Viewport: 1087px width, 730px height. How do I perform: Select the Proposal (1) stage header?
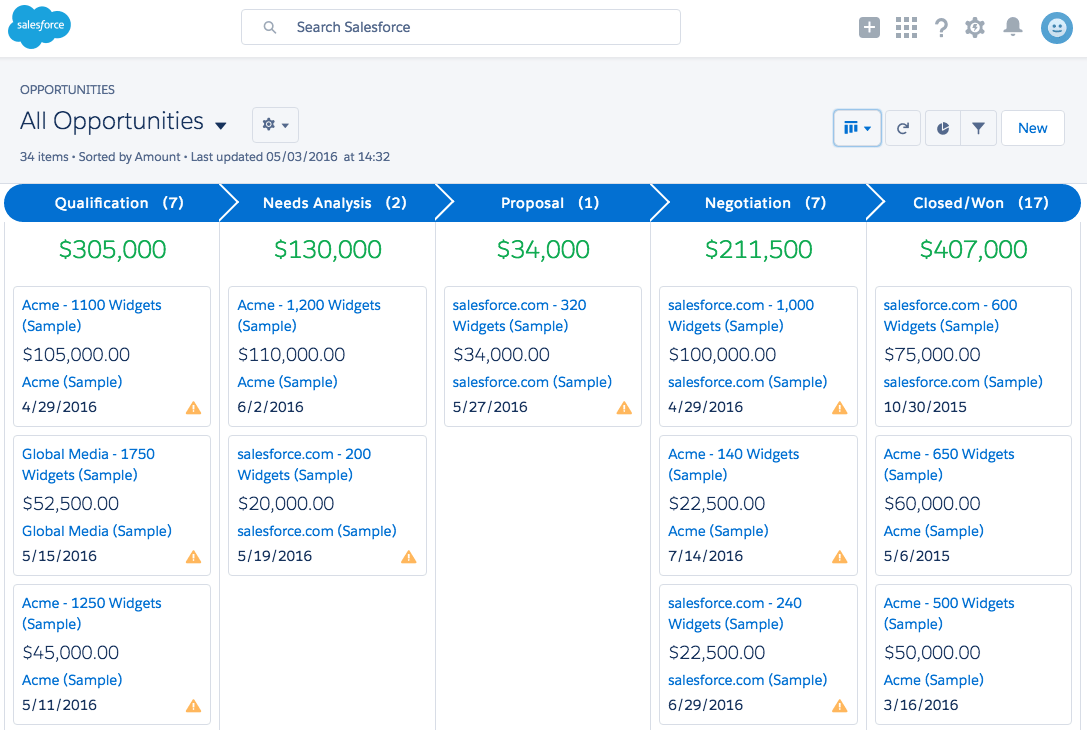pyautogui.click(x=550, y=203)
